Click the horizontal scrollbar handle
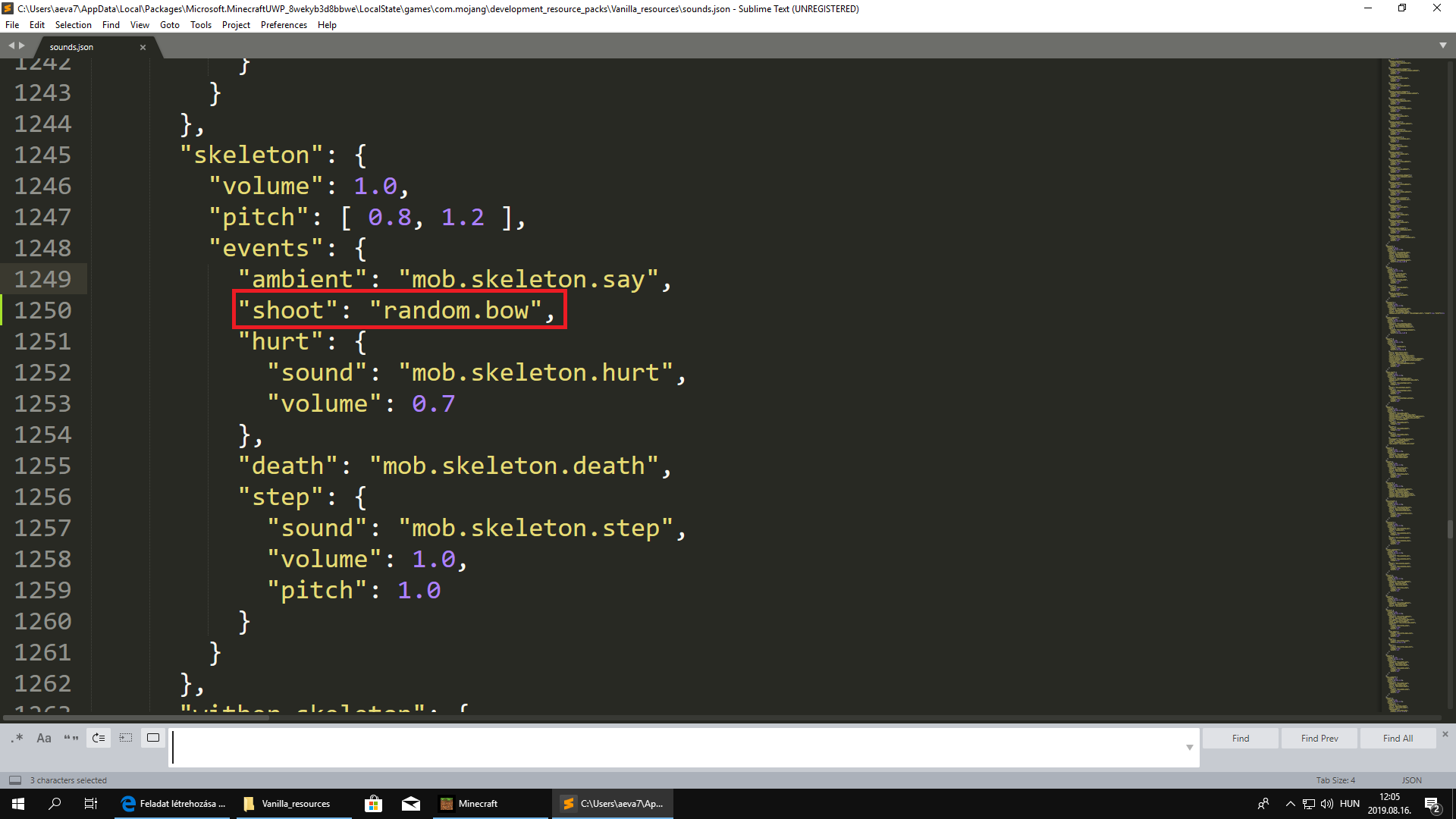 click(136, 717)
